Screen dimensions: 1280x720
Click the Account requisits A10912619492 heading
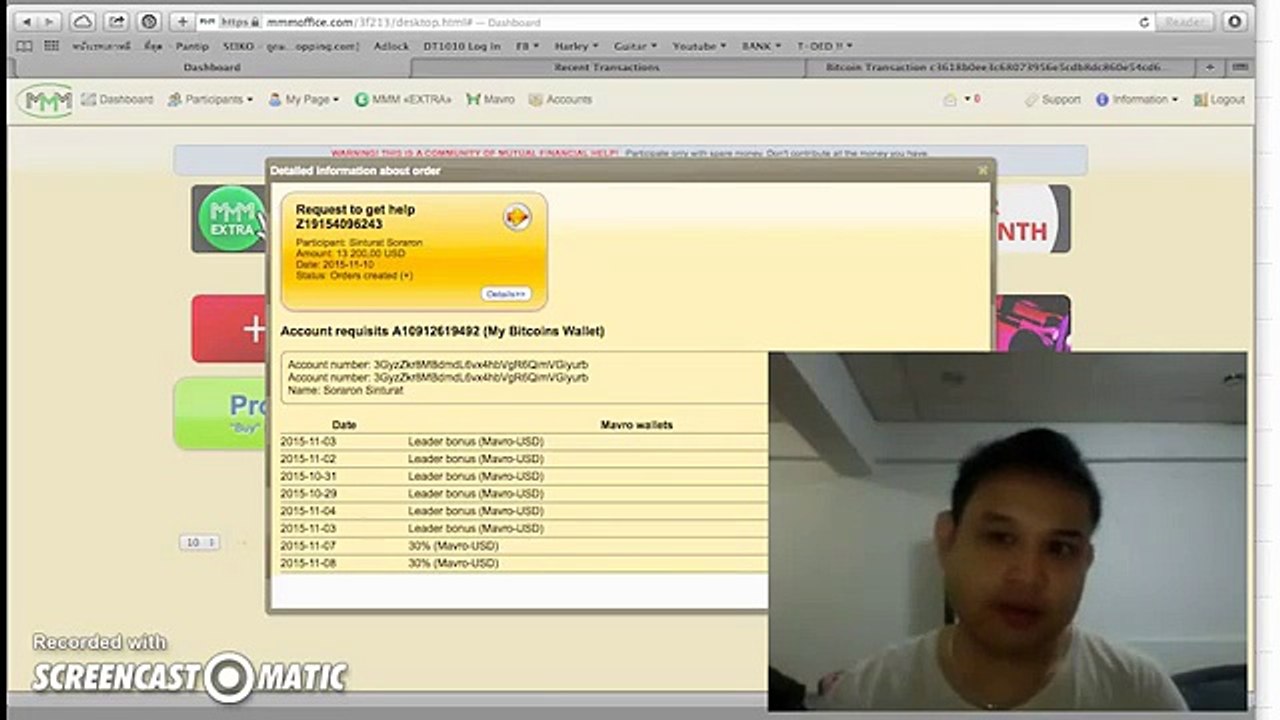click(442, 331)
